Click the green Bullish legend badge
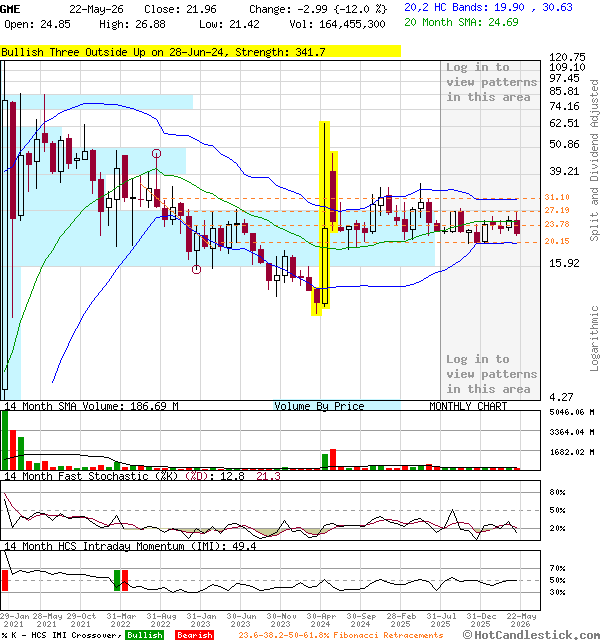Image resolution: width=600 pixels, height=640 pixels. [x=144, y=635]
